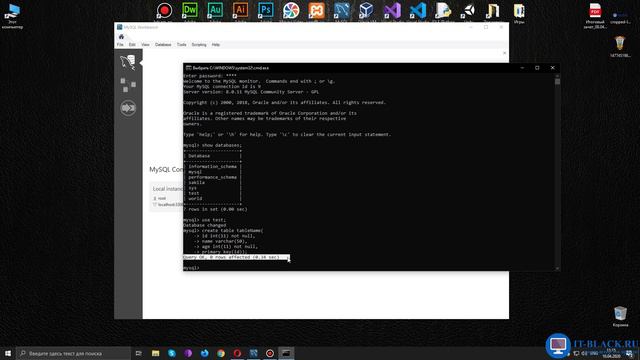Open the Edit menu in MySQL Workbench
640x360 pixels.
coord(132,44)
